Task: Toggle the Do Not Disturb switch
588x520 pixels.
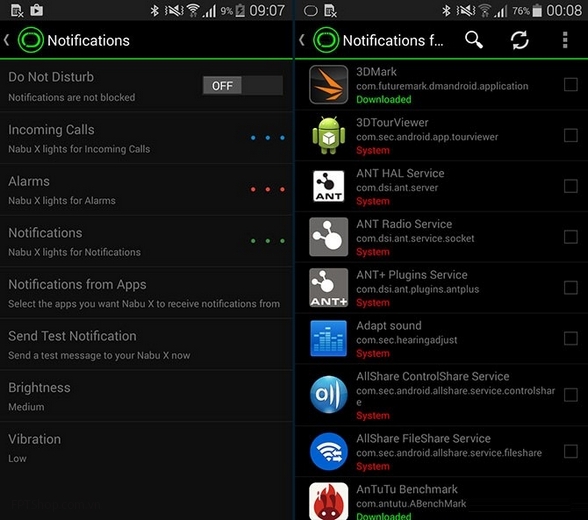Action: click(x=243, y=85)
